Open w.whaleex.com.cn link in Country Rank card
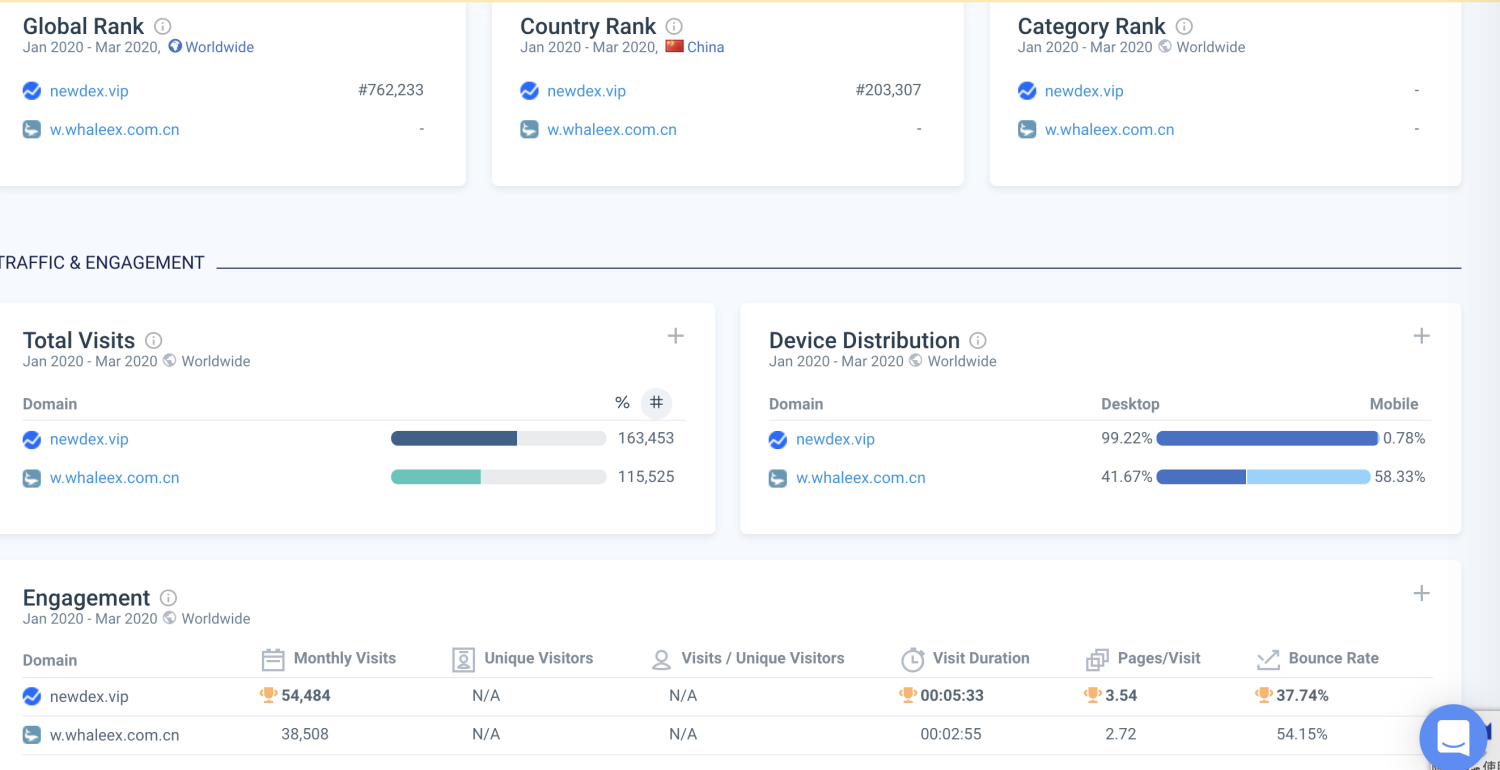The height and width of the screenshot is (770, 1500). click(612, 130)
